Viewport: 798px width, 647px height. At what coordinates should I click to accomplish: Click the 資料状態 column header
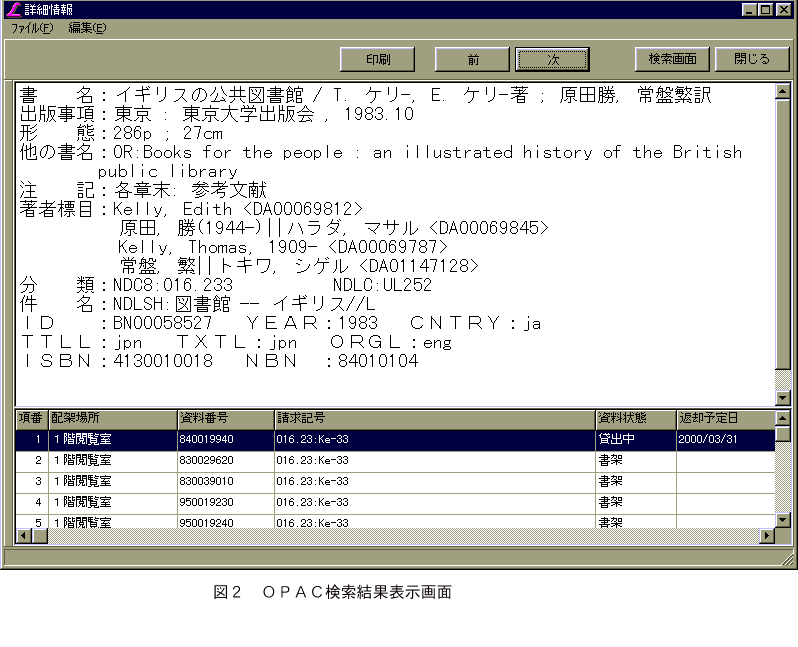(x=636, y=418)
